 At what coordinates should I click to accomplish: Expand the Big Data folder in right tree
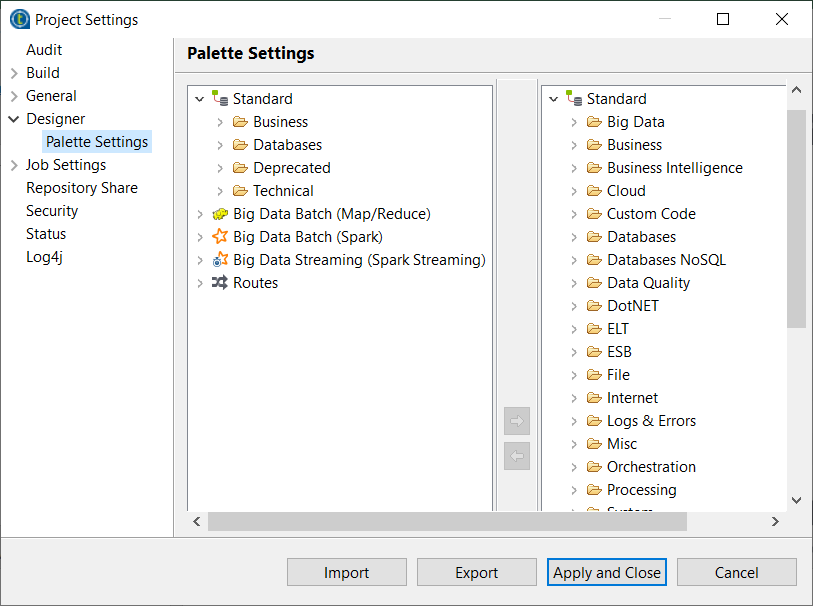tap(574, 122)
